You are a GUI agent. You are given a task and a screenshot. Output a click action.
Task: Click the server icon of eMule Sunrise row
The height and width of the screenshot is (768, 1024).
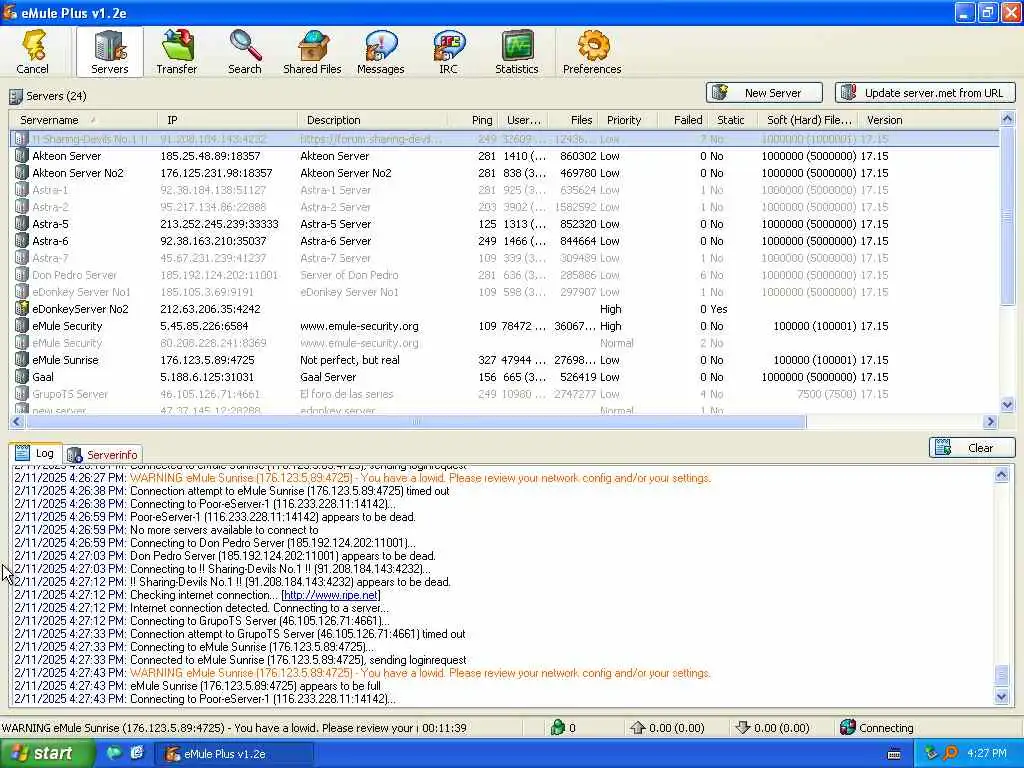point(22,360)
